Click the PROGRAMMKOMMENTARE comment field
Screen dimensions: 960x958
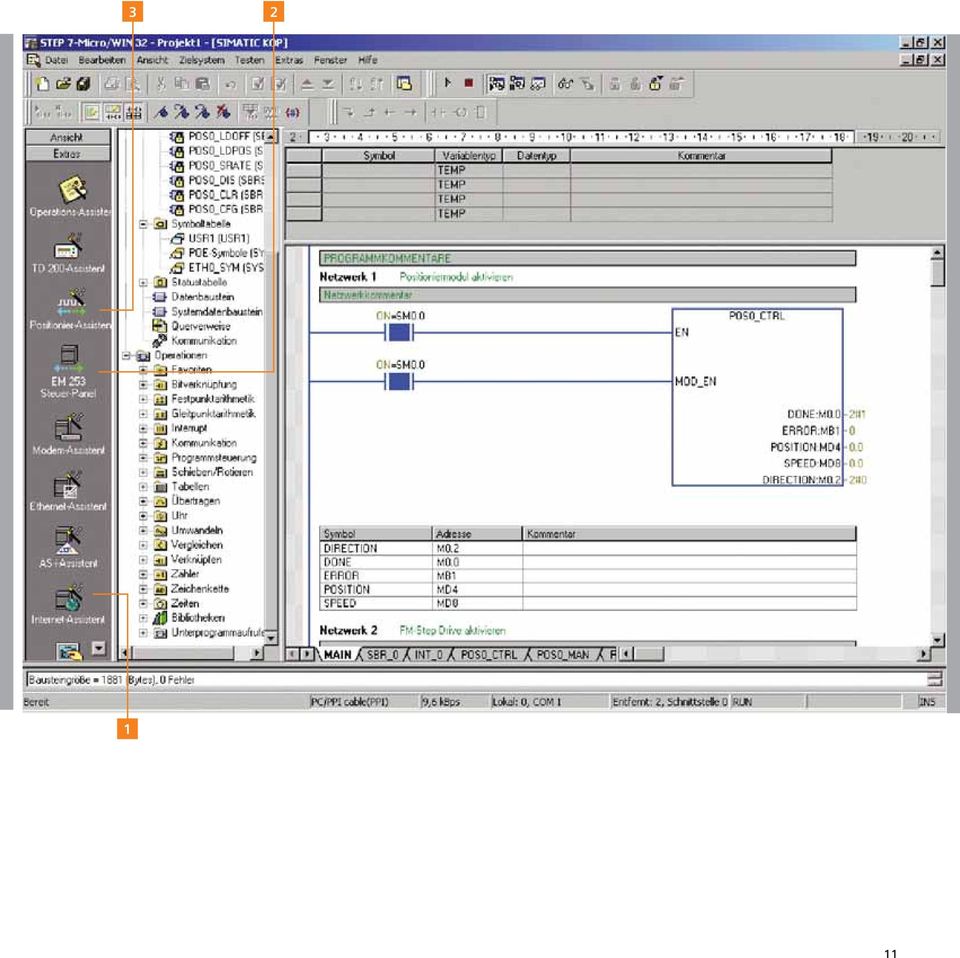click(587, 258)
